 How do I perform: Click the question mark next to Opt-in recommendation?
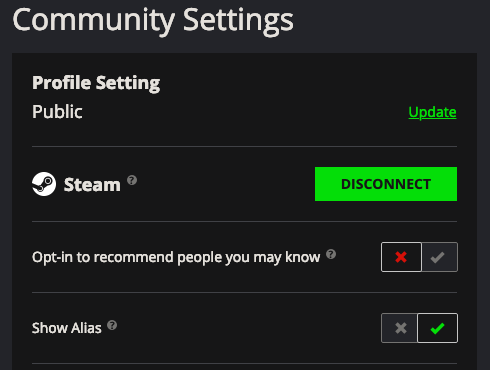click(331, 254)
